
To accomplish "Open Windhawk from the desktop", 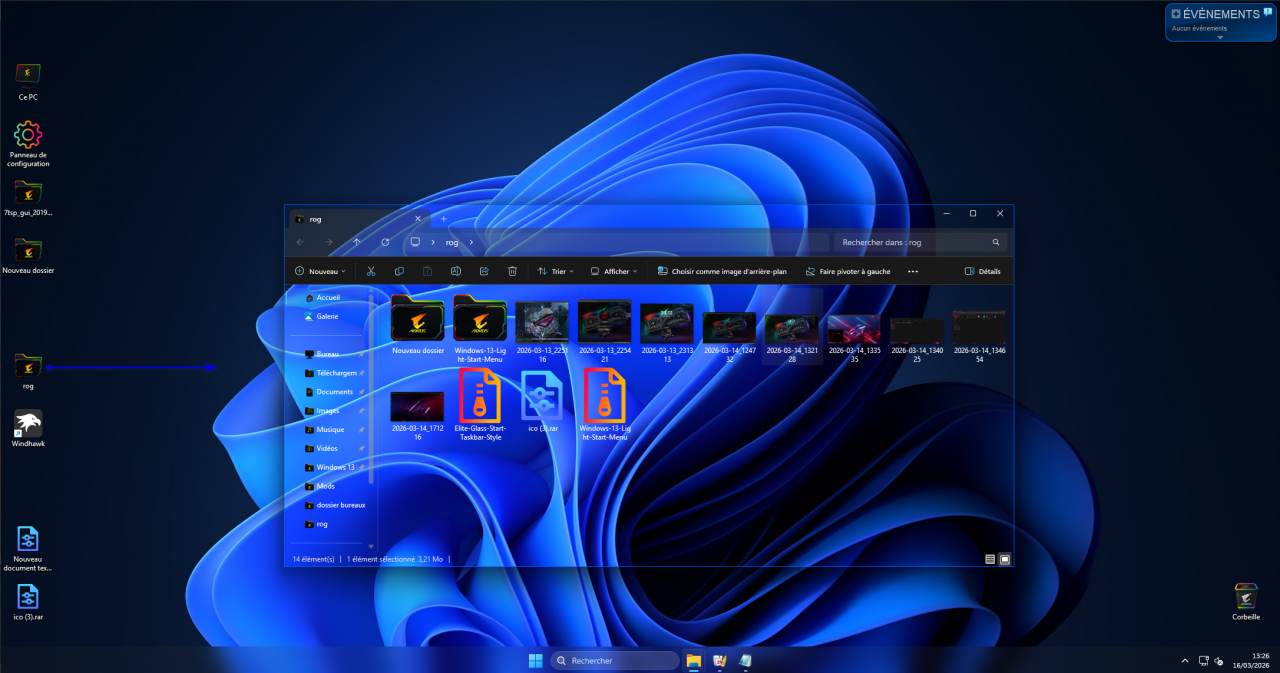I will pos(28,427).
